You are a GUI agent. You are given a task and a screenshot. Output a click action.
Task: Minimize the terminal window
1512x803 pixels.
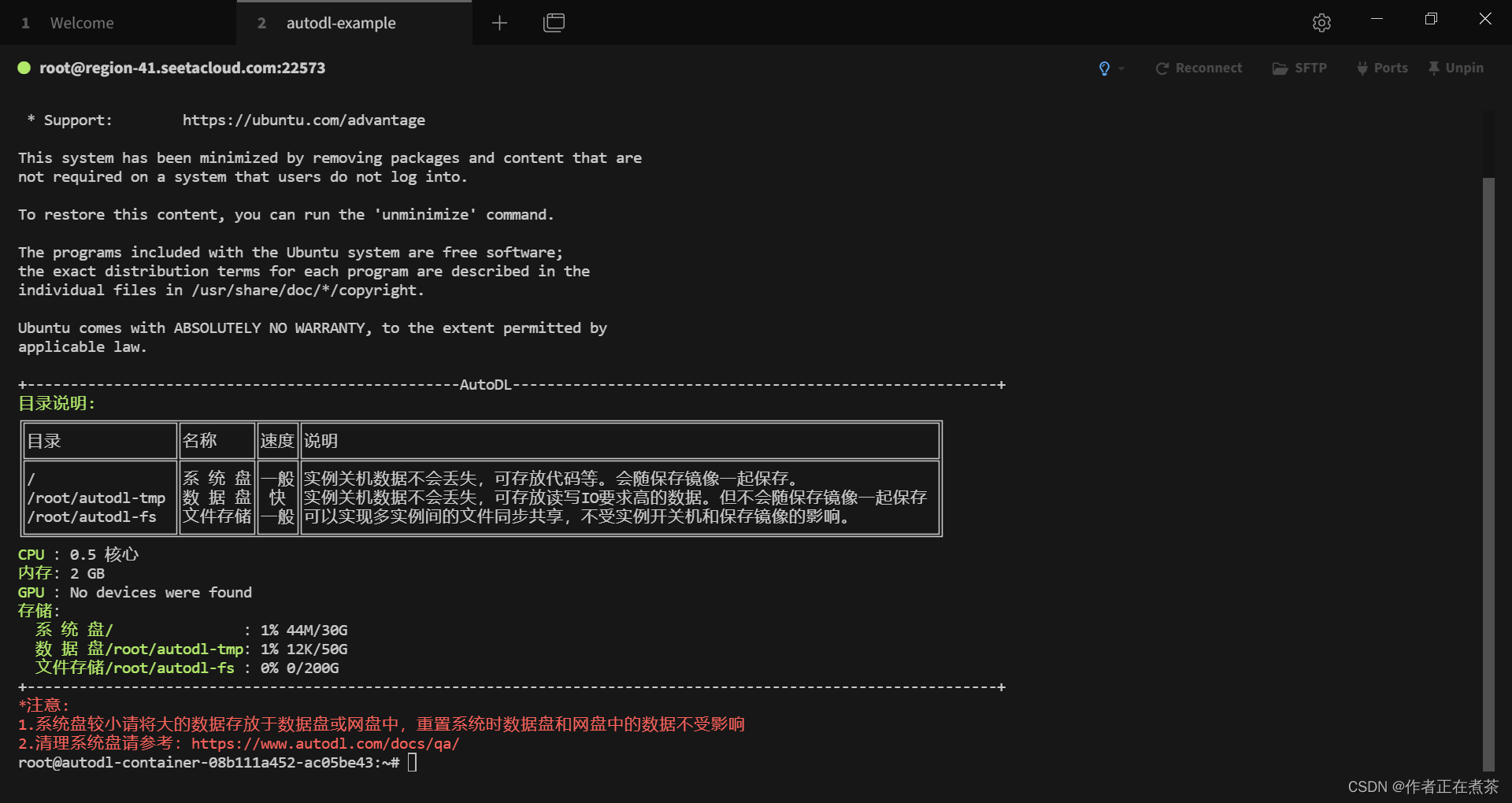click(1377, 19)
